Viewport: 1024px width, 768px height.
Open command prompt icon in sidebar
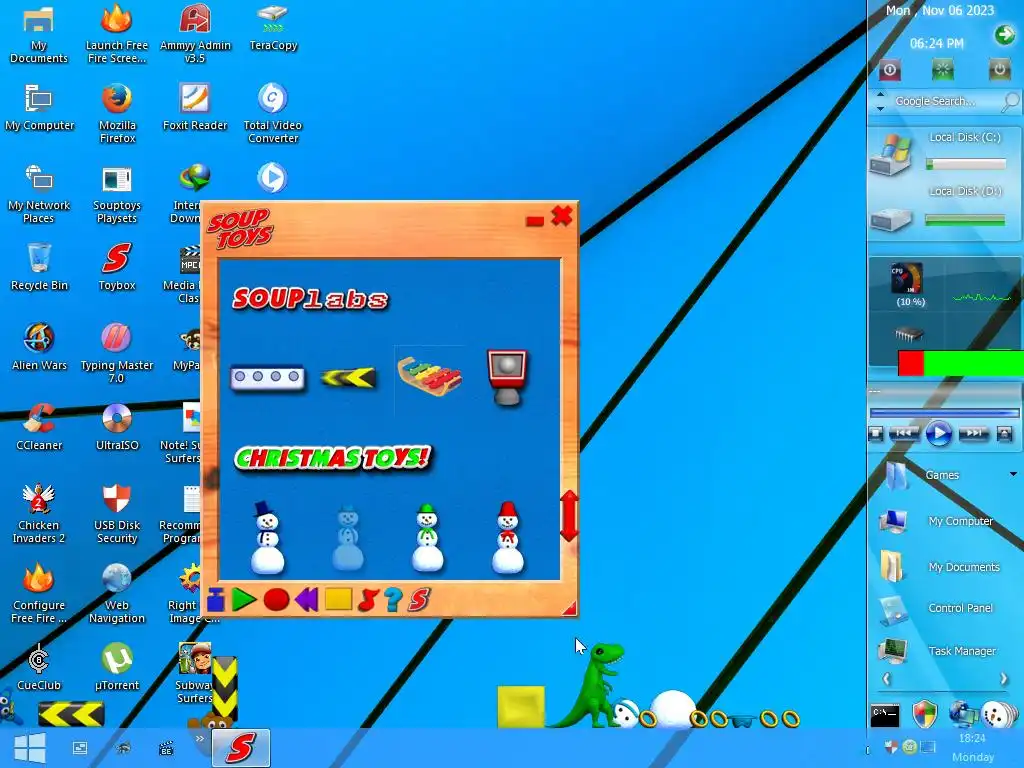click(885, 714)
